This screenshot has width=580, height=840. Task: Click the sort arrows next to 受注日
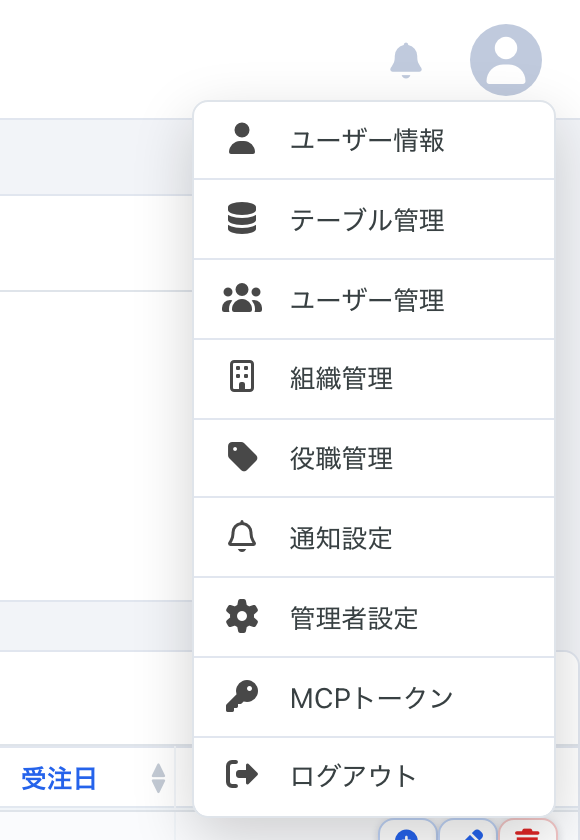(x=159, y=778)
